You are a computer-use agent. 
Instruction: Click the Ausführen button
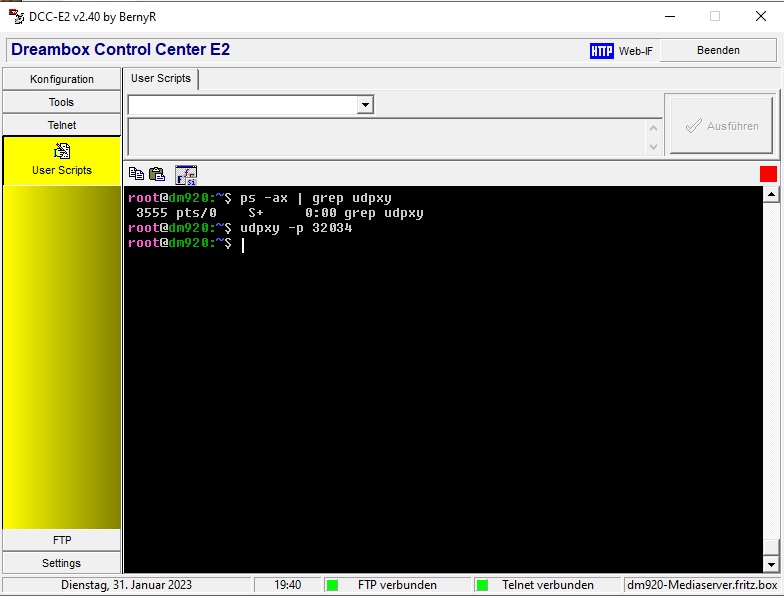point(721,126)
